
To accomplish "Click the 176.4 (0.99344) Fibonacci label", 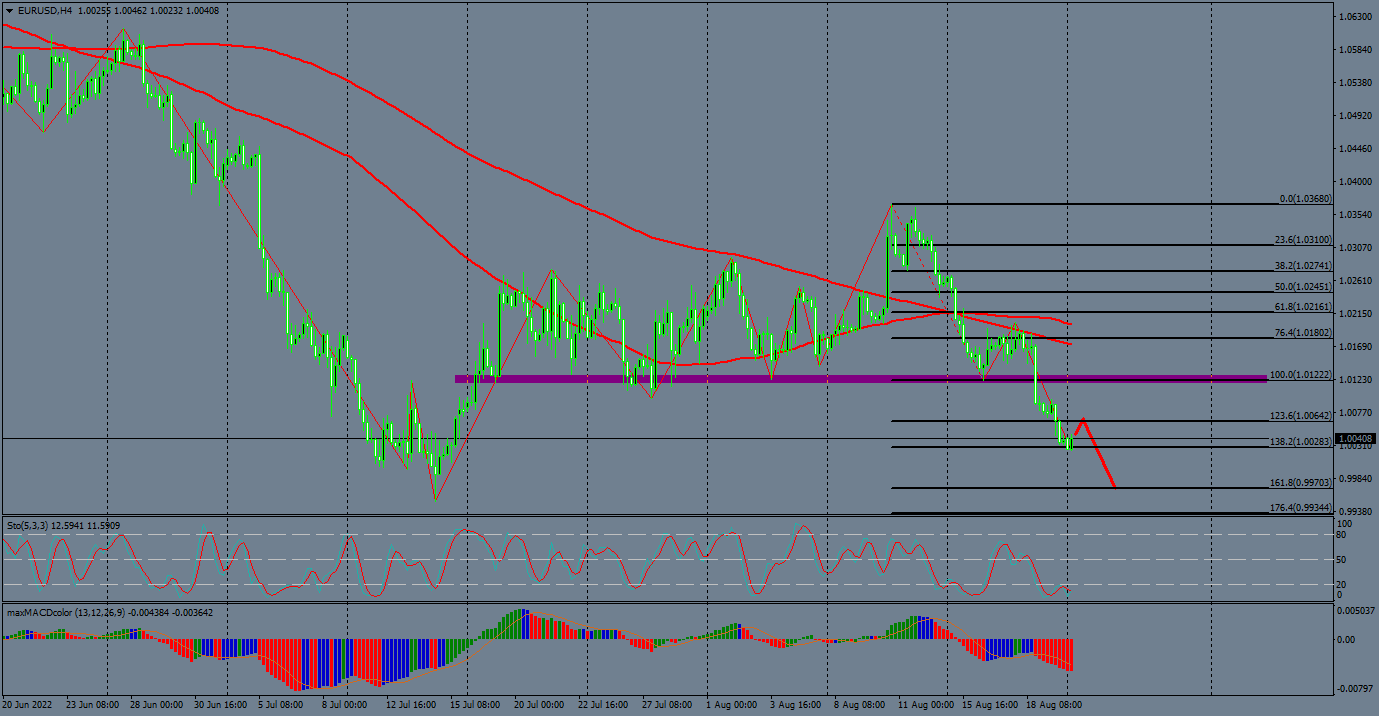I will pyautogui.click(x=1300, y=508).
